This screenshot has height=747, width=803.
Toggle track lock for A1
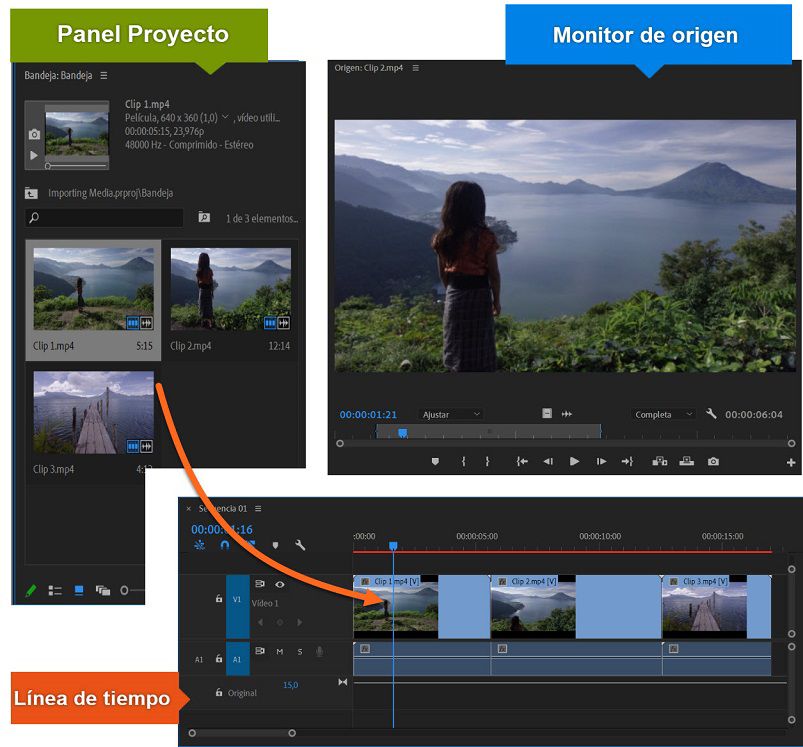(x=219, y=658)
